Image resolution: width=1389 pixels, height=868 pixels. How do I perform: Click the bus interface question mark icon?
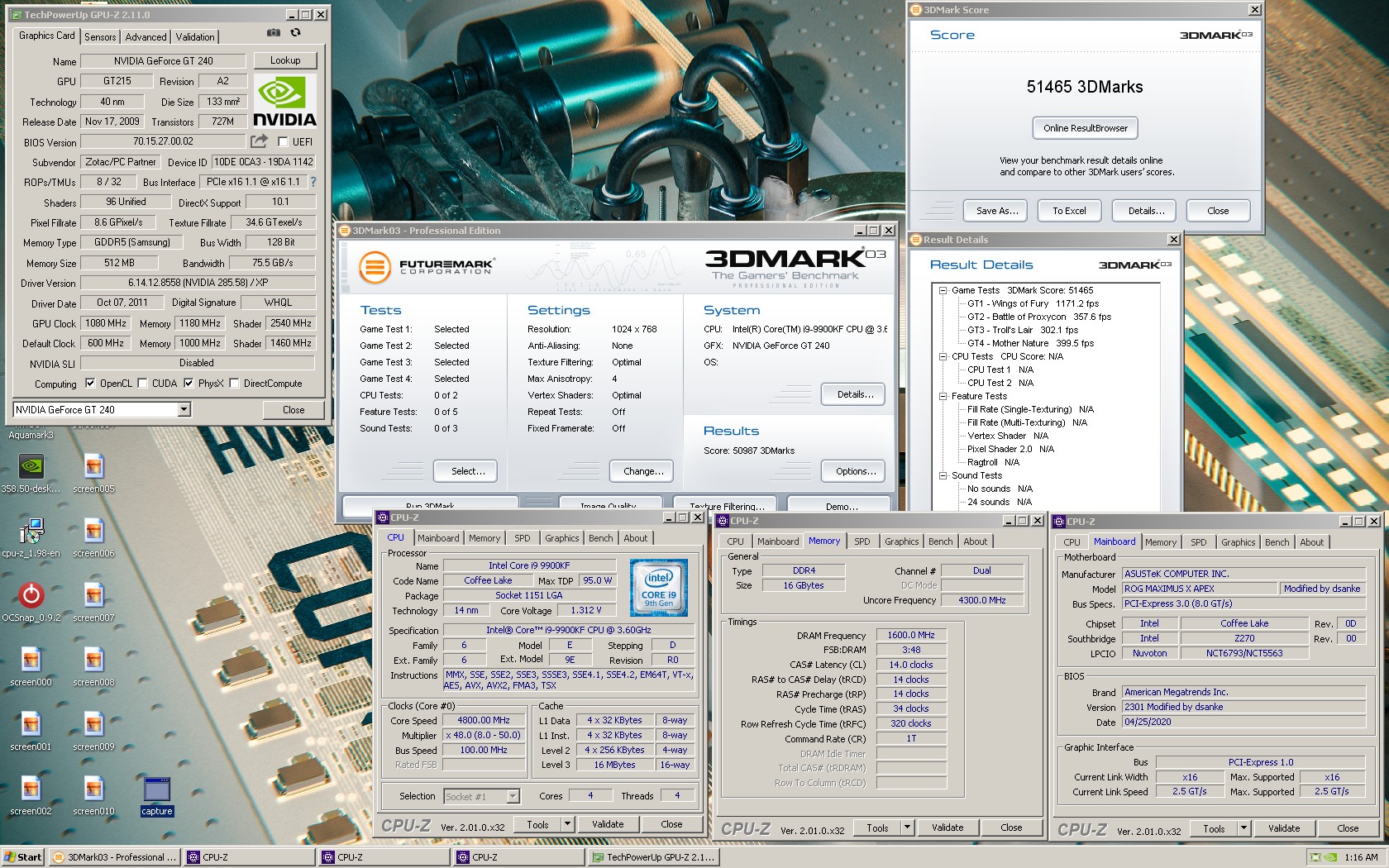(x=313, y=182)
